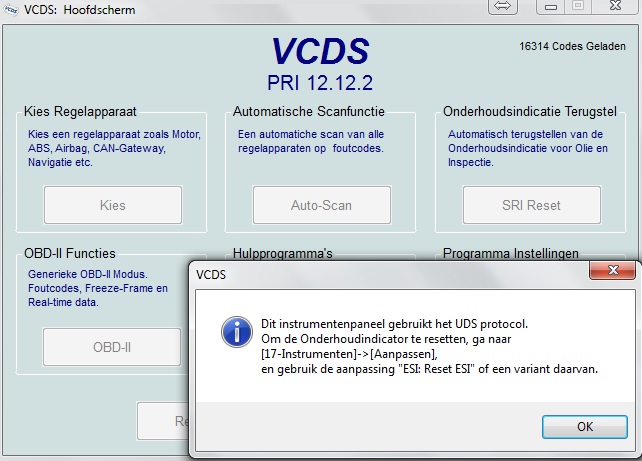The image size is (642, 461).
Task: Click the 'VCDS' dialog title bar text
Action: coord(211,275)
